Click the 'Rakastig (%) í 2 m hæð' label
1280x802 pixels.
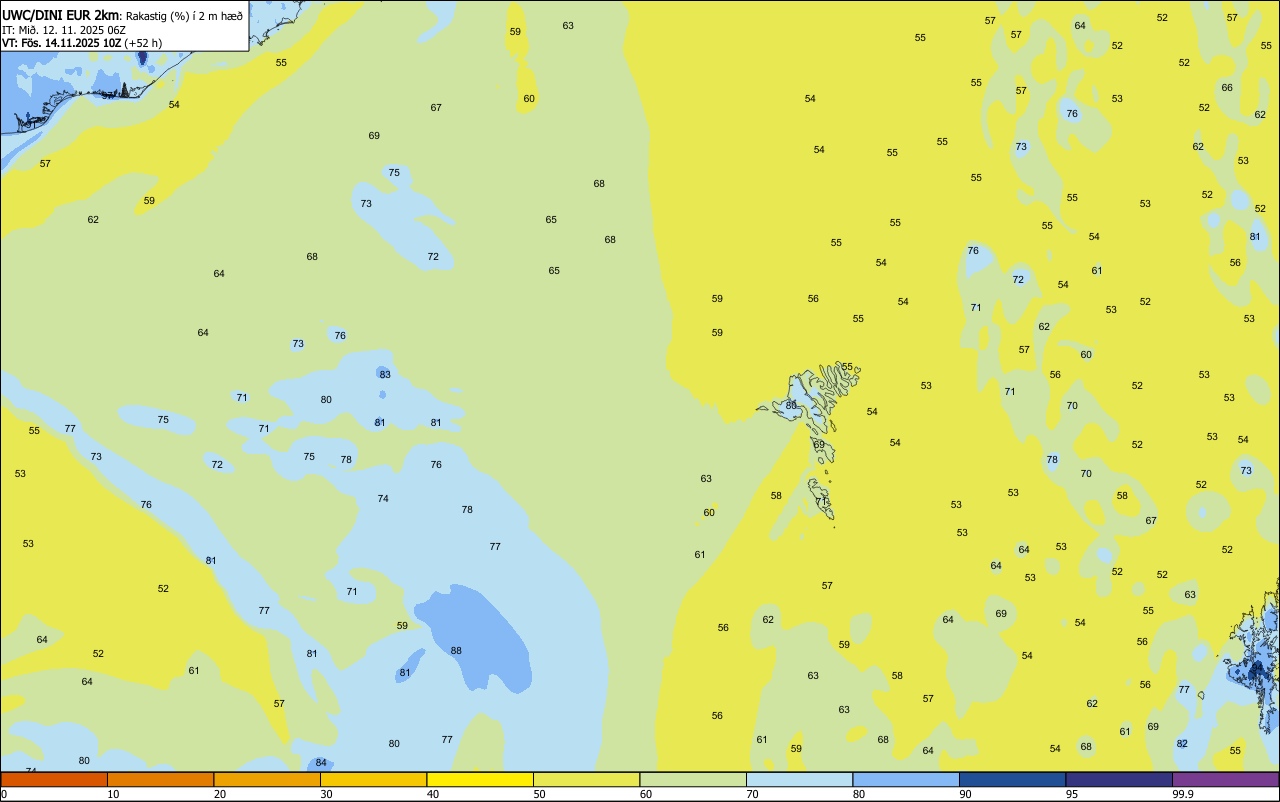click(184, 15)
